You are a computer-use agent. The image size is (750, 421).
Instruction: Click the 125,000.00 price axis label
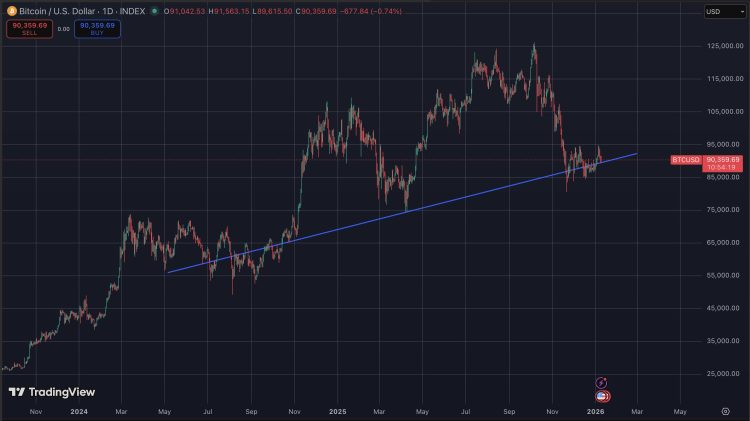click(x=725, y=46)
